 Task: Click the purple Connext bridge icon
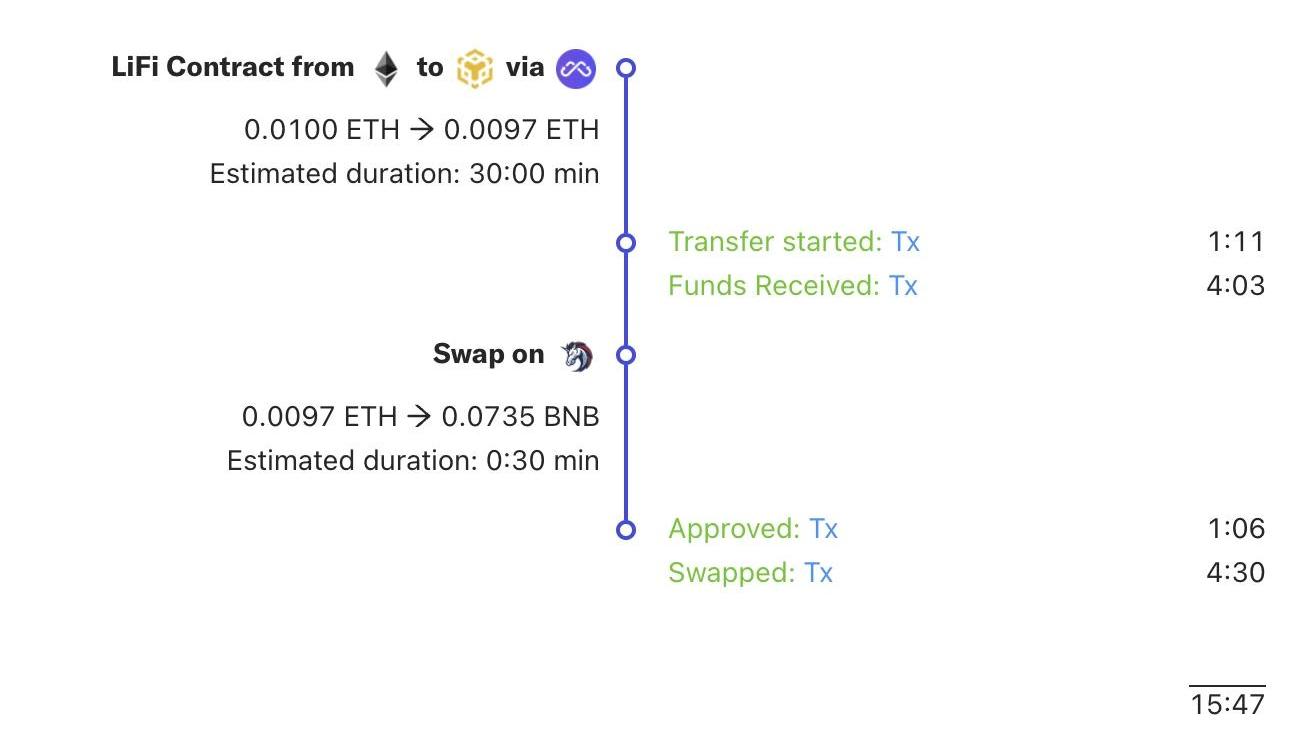576,69
